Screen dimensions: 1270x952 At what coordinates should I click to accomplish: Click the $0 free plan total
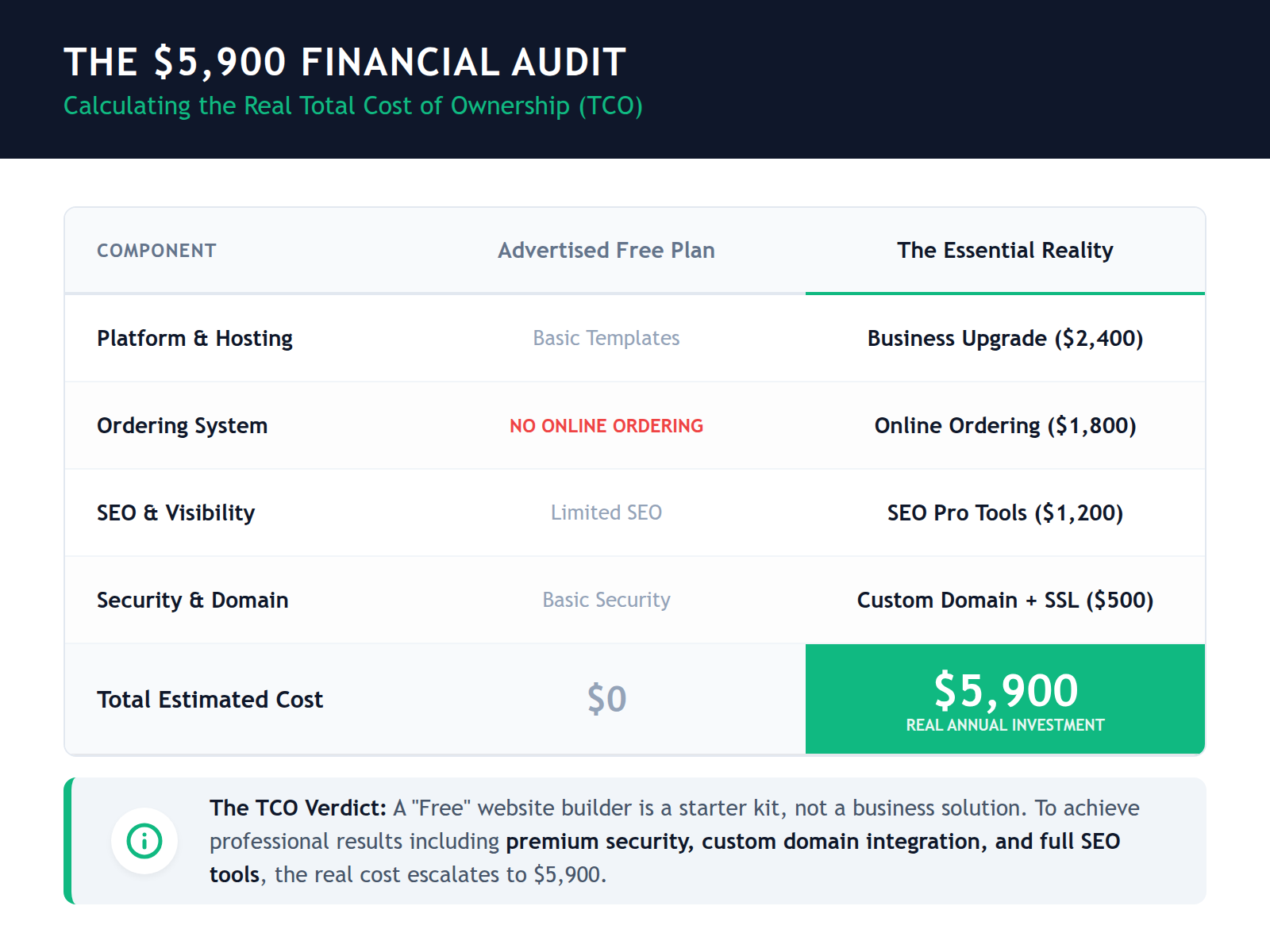[606, 699]
